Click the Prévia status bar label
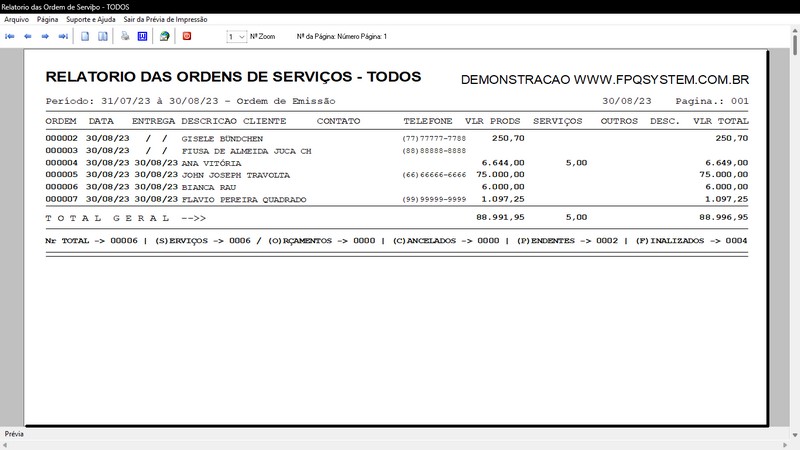This screenshot has width=800, height=450. click(x=14, y=434)
